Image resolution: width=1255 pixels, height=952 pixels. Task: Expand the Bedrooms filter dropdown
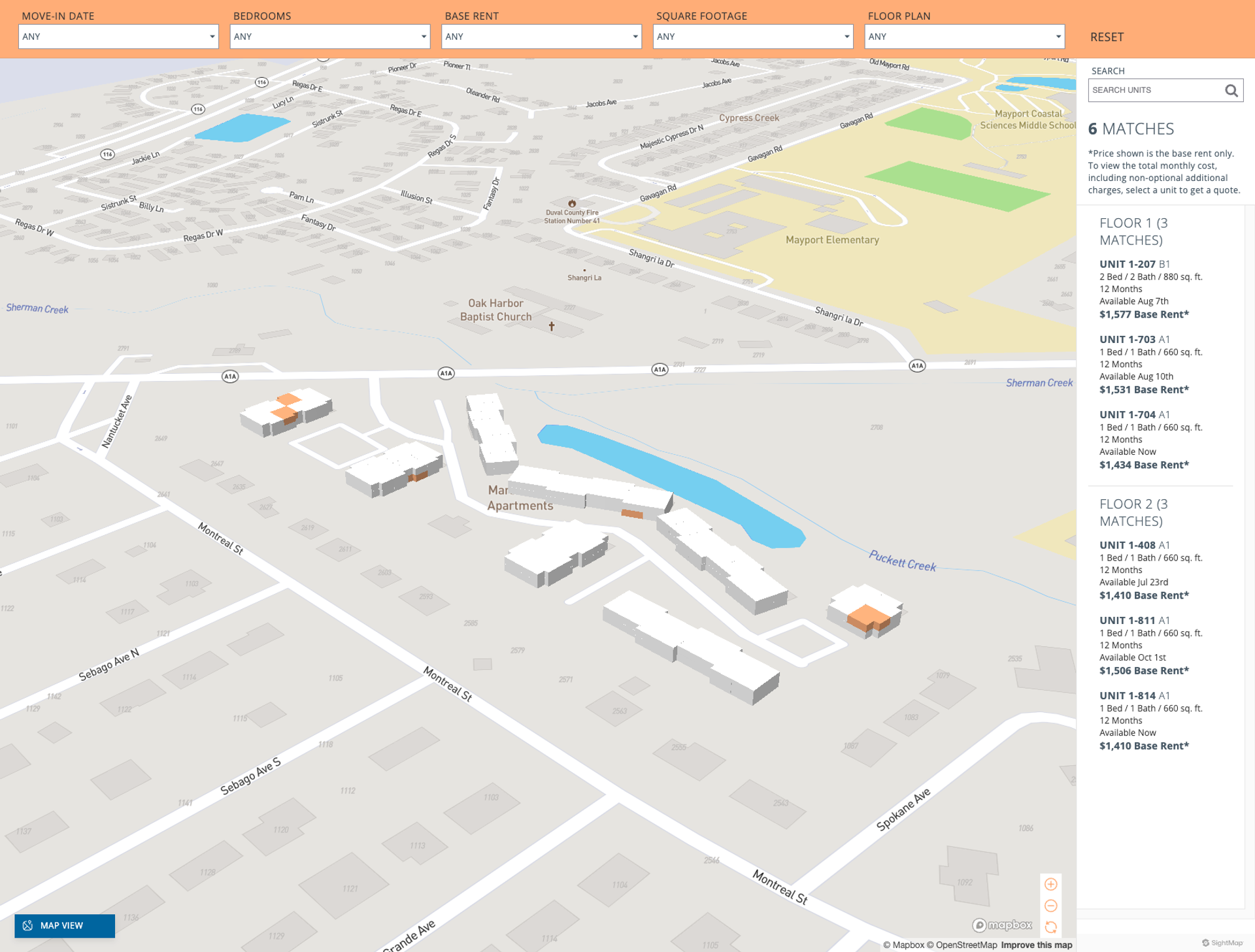click(329, 37)
